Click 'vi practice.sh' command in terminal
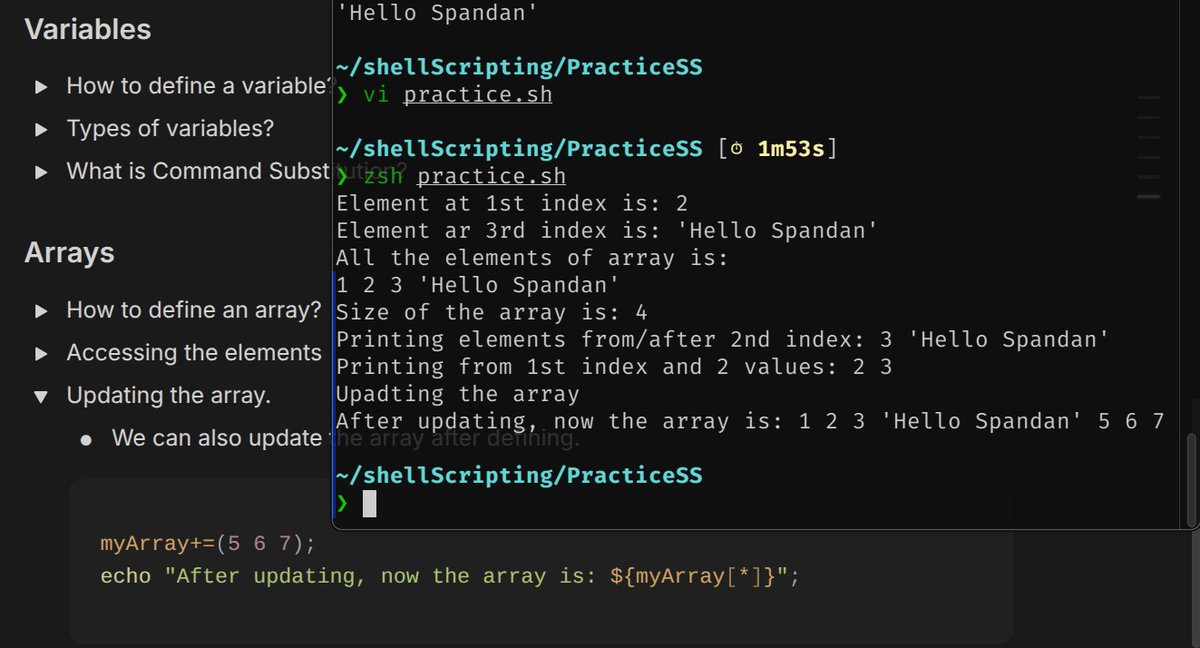This screenshot has height=648, width=1200. (x=457, y=95)
